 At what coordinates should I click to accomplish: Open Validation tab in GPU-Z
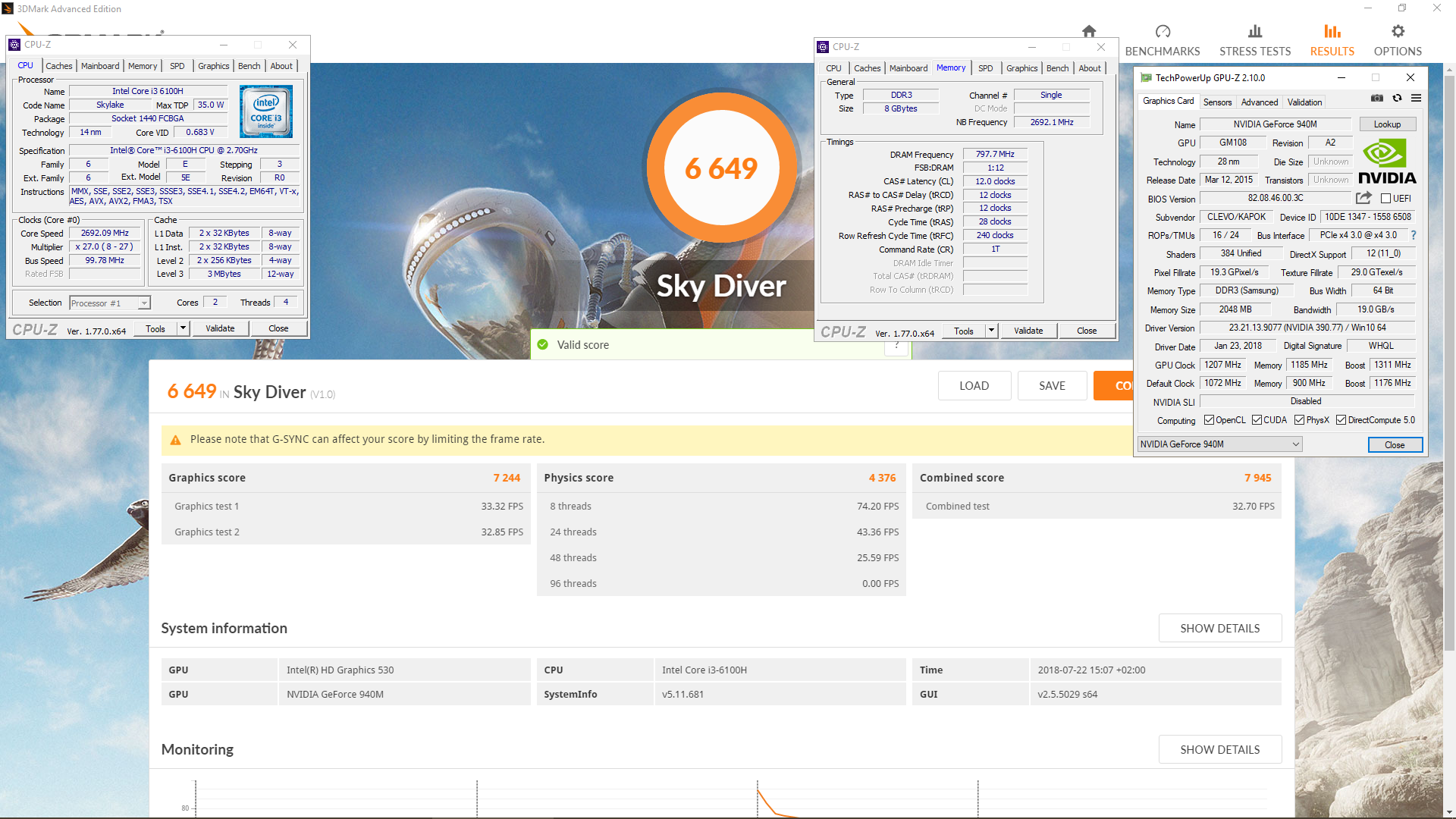pyautogui.click(x=1304, y=102)
